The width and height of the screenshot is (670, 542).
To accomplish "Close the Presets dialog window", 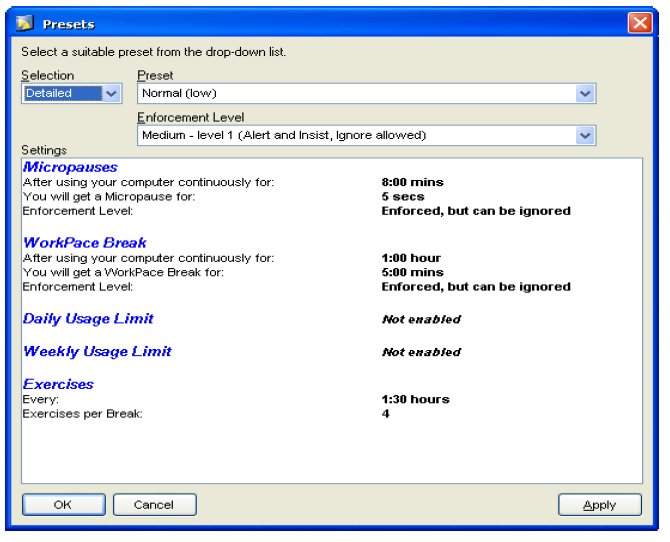I will click(x=640, y=23).
